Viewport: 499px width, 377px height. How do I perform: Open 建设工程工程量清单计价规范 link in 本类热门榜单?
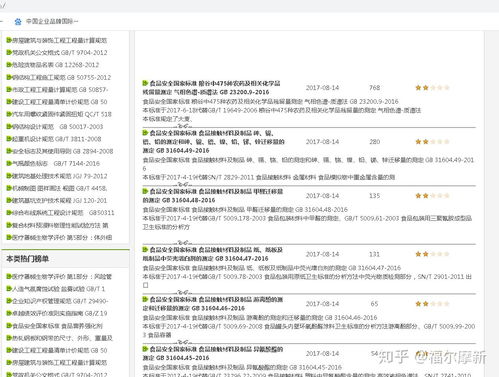pyautogui.click(x=60, y=350)
